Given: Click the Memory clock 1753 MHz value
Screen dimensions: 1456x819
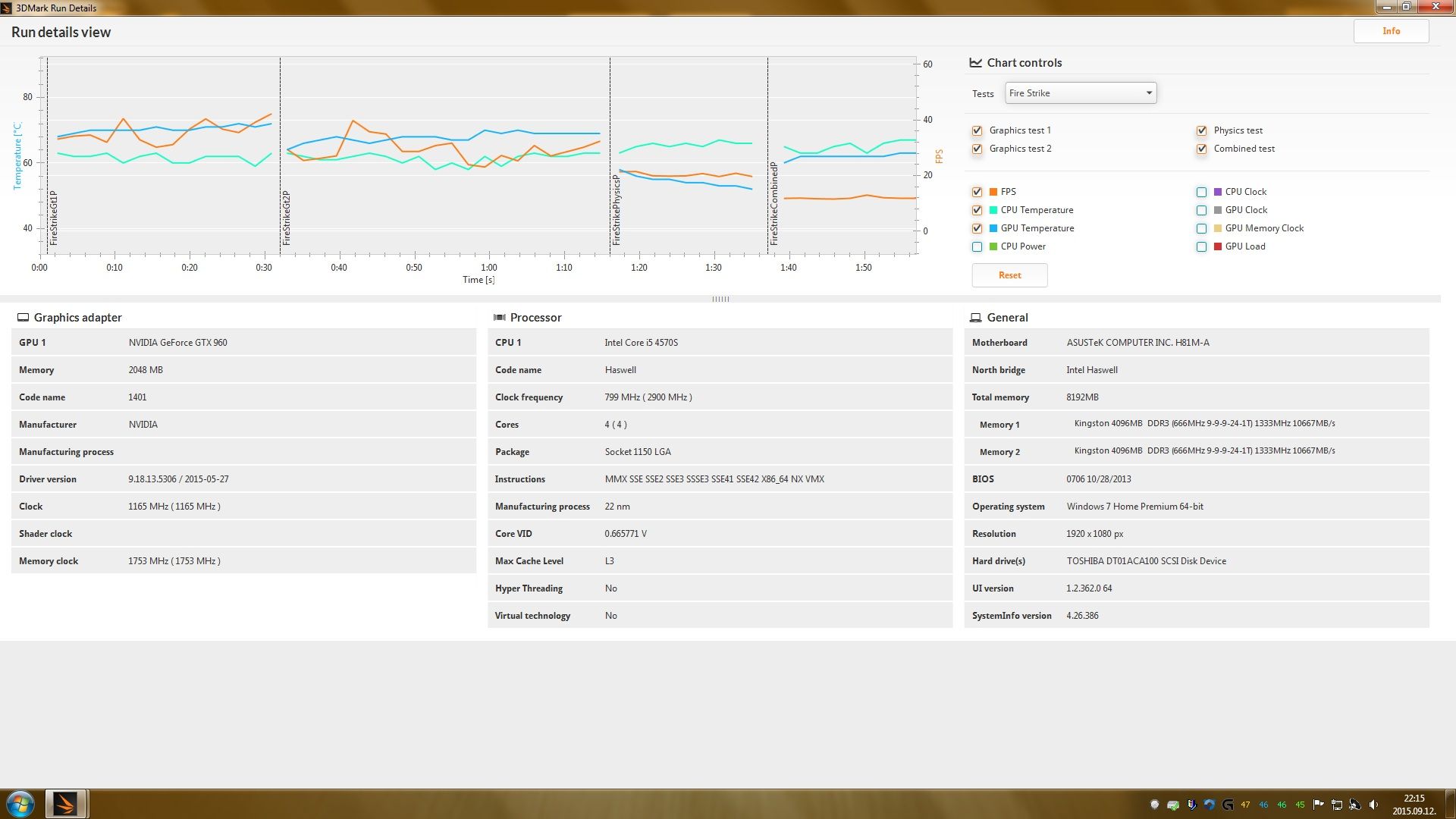Looking at the screenshot, I should [x=174, y=561].
